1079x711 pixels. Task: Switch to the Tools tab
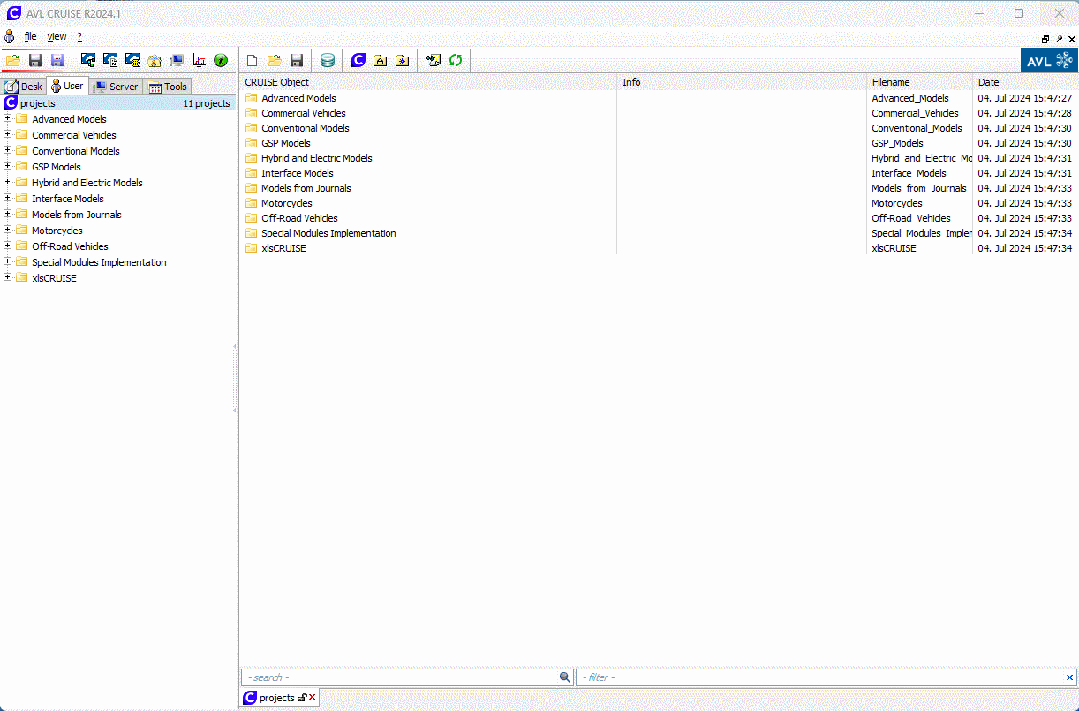pyautogui.click(x=167, y=86)
